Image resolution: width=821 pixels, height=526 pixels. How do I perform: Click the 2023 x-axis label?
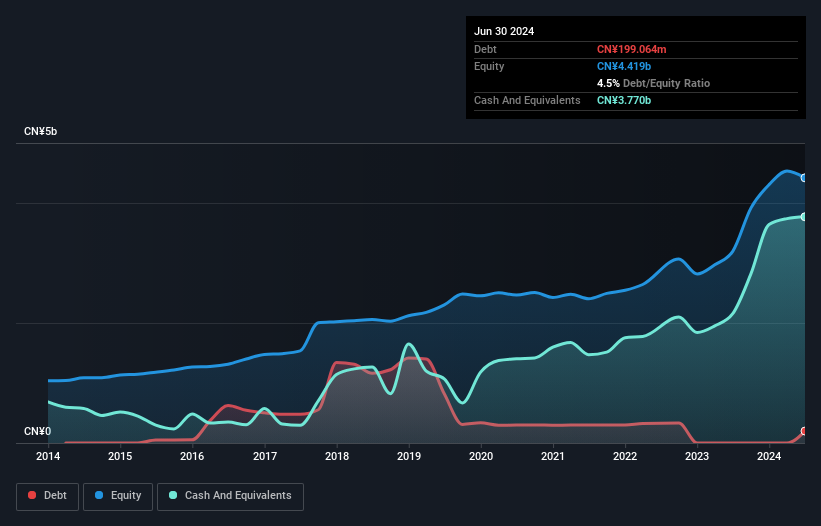tap(697, 456)
